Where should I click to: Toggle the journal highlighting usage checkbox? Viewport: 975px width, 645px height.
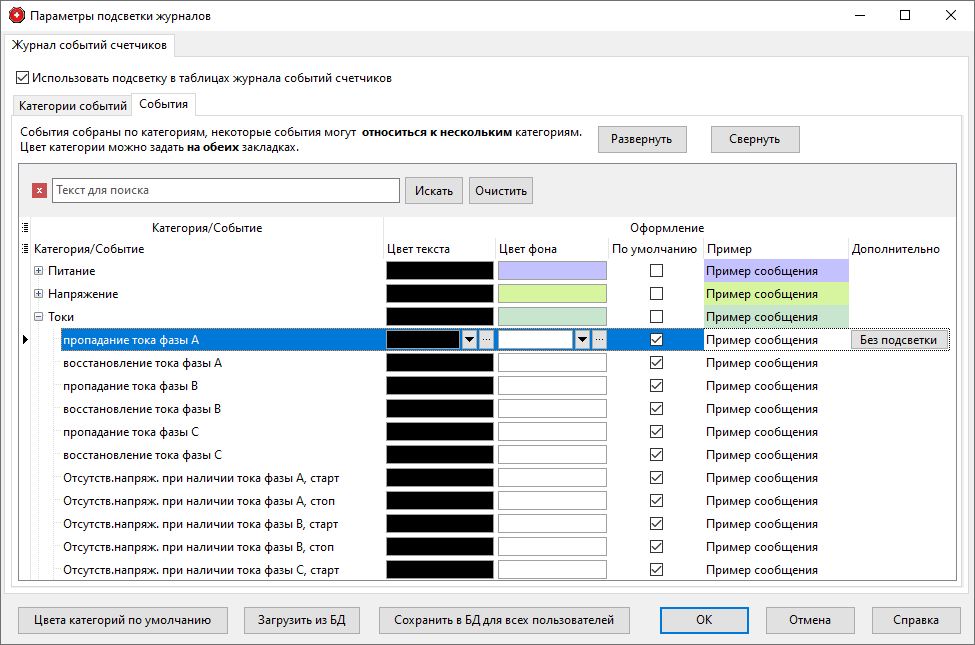(x=23, y=77)
